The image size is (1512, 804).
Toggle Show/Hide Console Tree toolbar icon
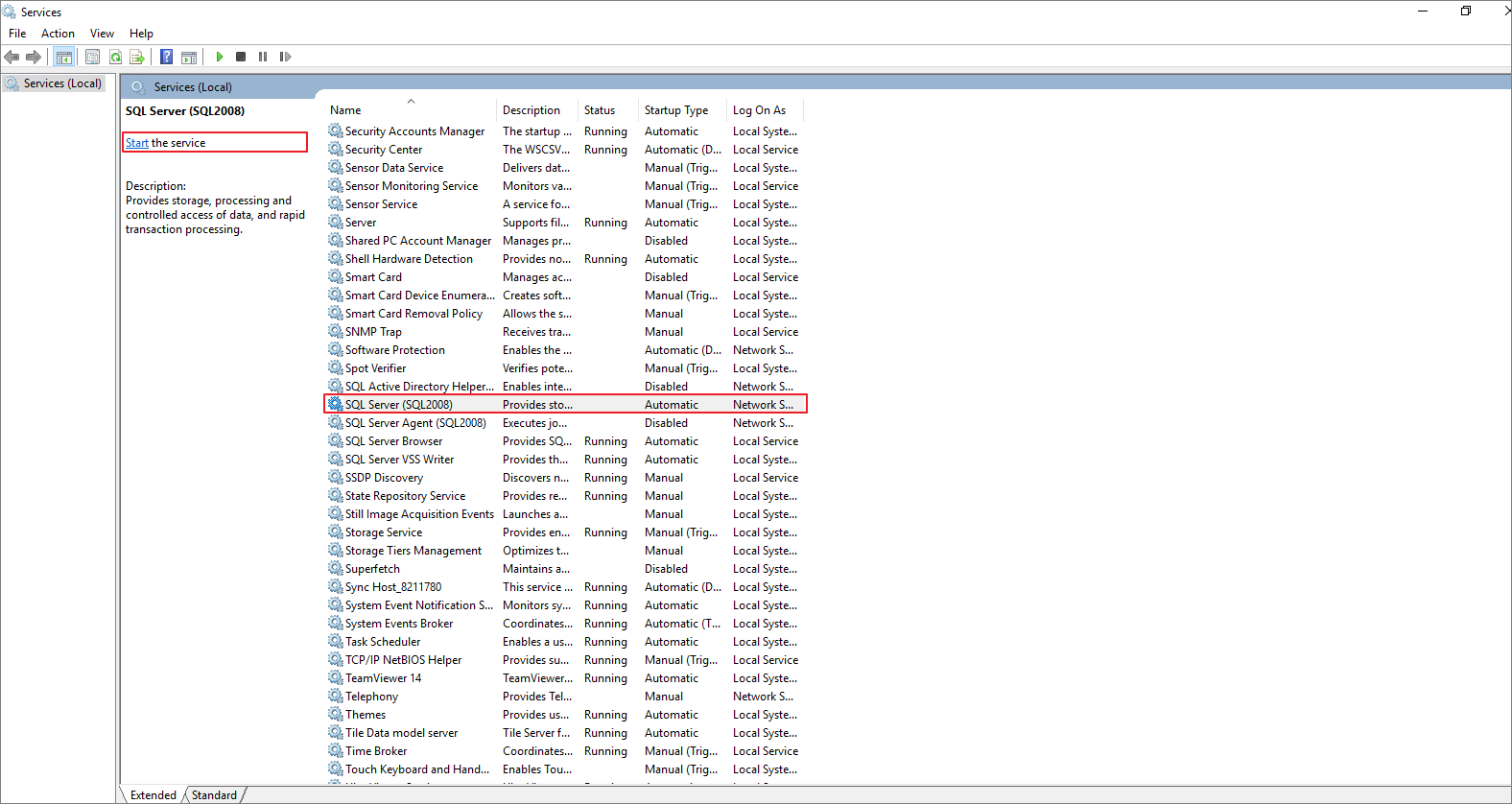[x=64, y=58]
